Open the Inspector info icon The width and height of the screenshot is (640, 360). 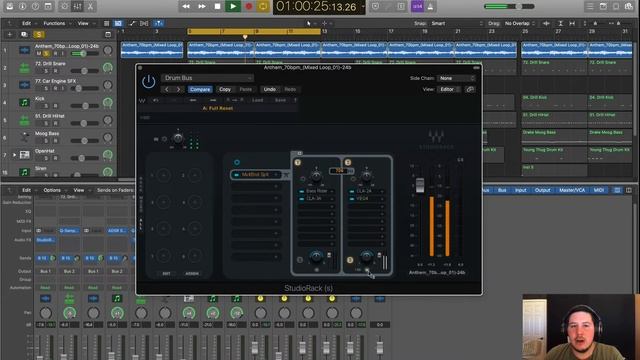click(22, 7)
